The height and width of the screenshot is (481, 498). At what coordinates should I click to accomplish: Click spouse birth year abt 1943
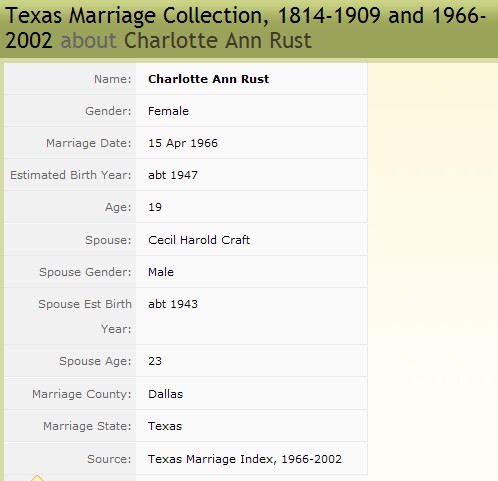173,304
